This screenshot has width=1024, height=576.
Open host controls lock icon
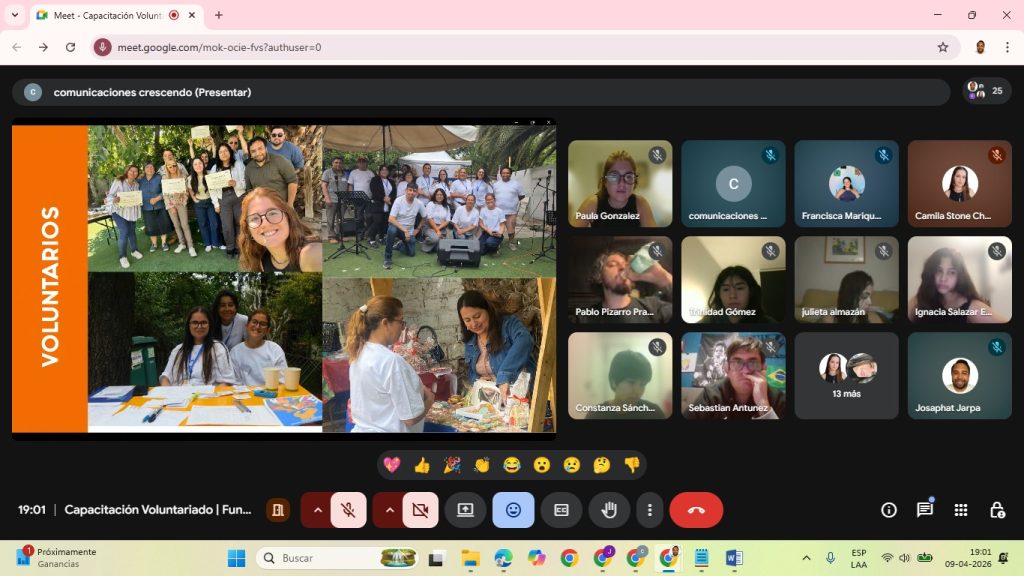tap(997, 510)
